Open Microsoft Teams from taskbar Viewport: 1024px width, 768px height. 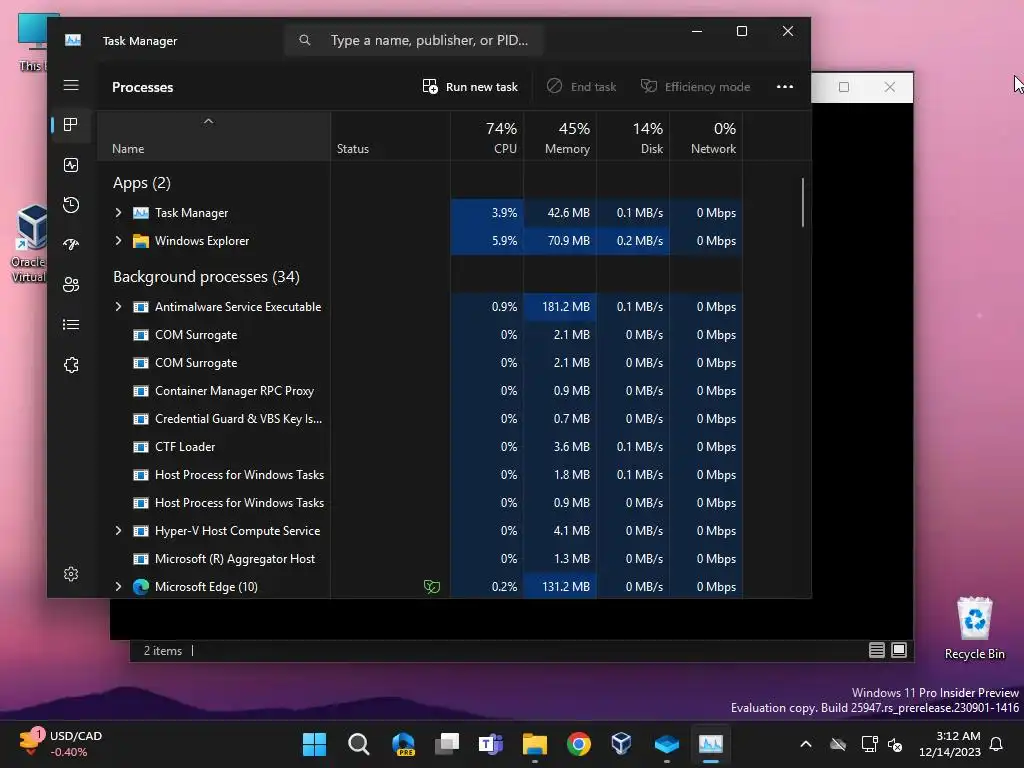(490, 744)
